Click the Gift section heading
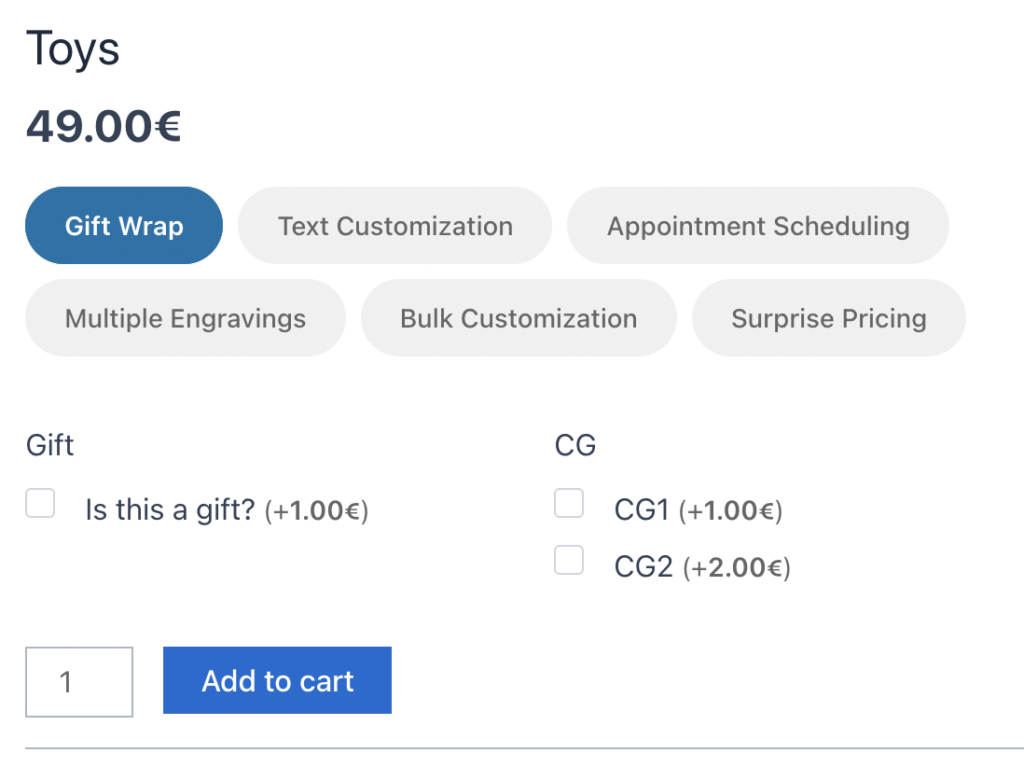The image size is (1024, 767). pyautogui.click(x=50, y=445)
